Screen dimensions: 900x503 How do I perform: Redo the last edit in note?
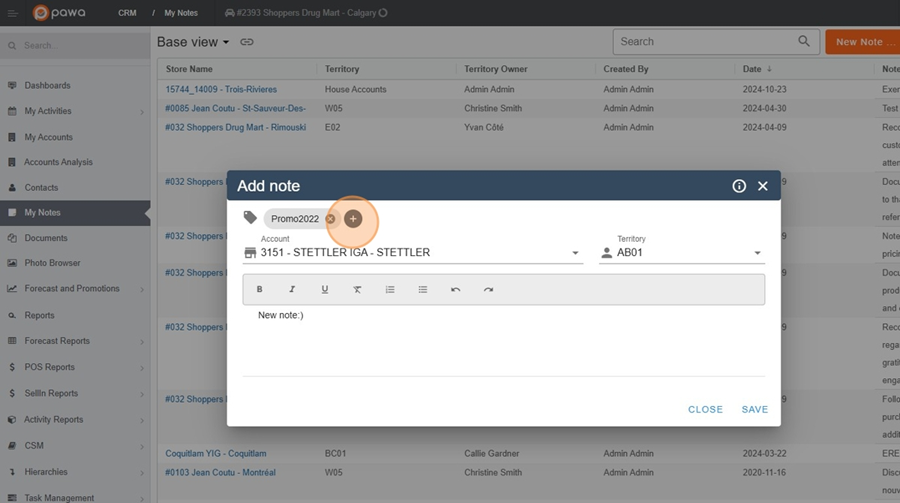tap(488, 289)
